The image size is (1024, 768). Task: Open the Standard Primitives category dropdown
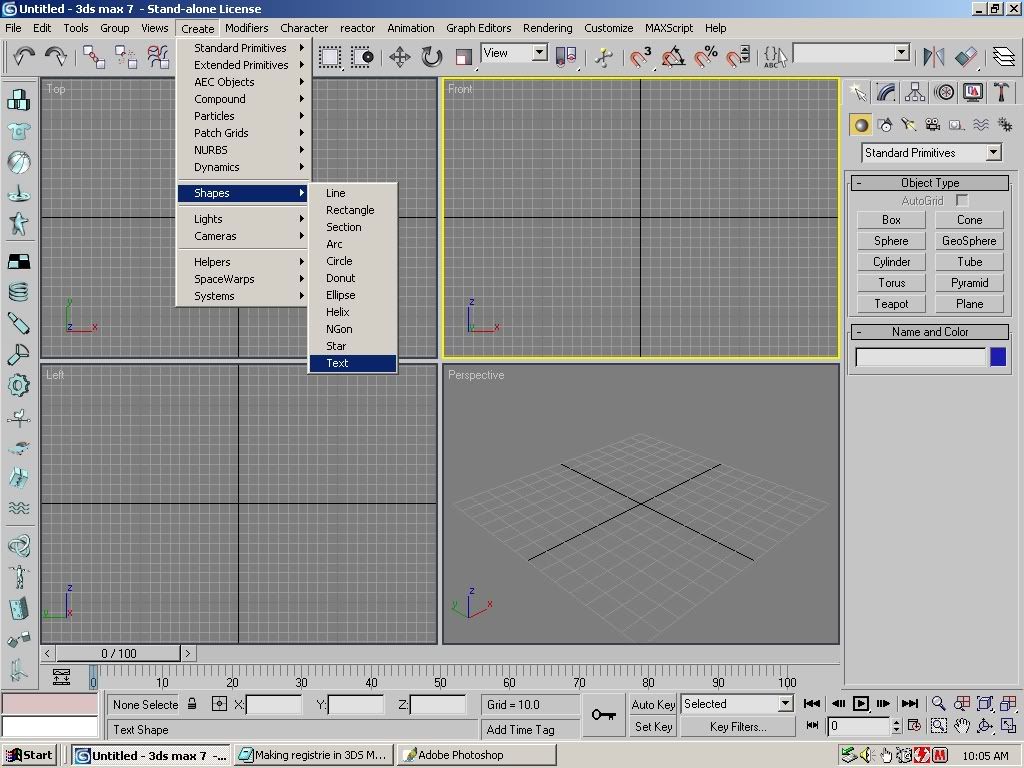[931, 153]
